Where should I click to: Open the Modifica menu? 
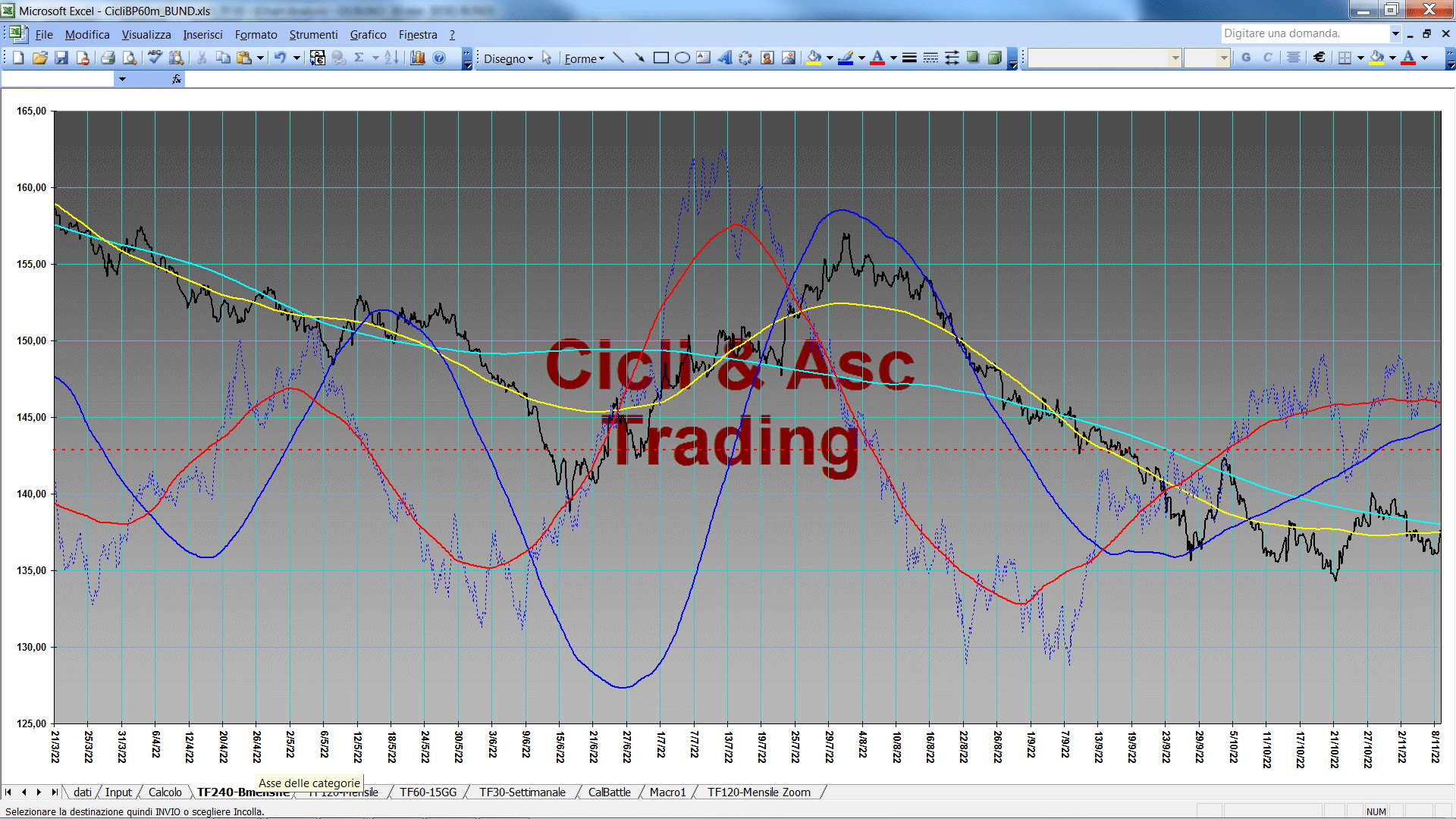(87, 35)
